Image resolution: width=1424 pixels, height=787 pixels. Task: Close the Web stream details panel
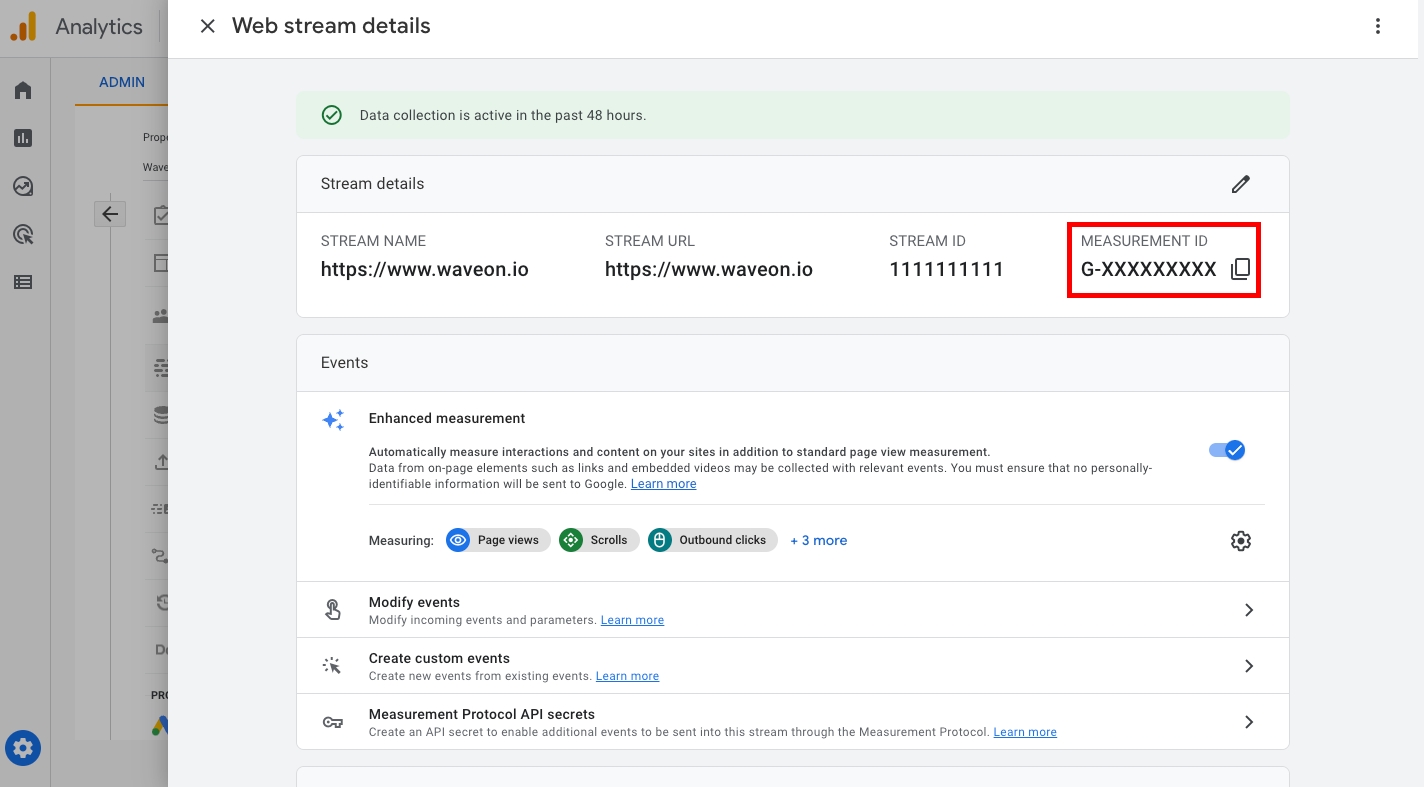pyautogui.click(x=208, y=27)
